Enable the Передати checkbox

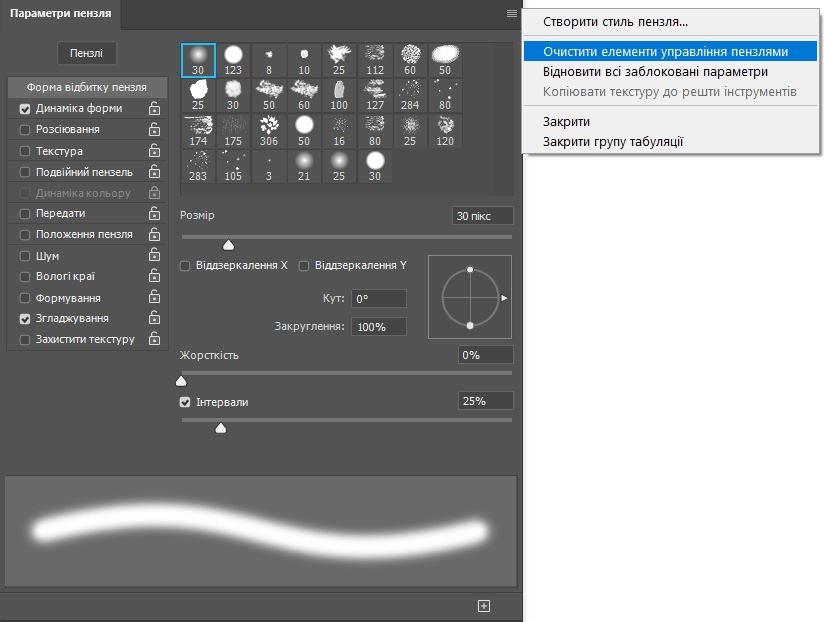point(25,214)
